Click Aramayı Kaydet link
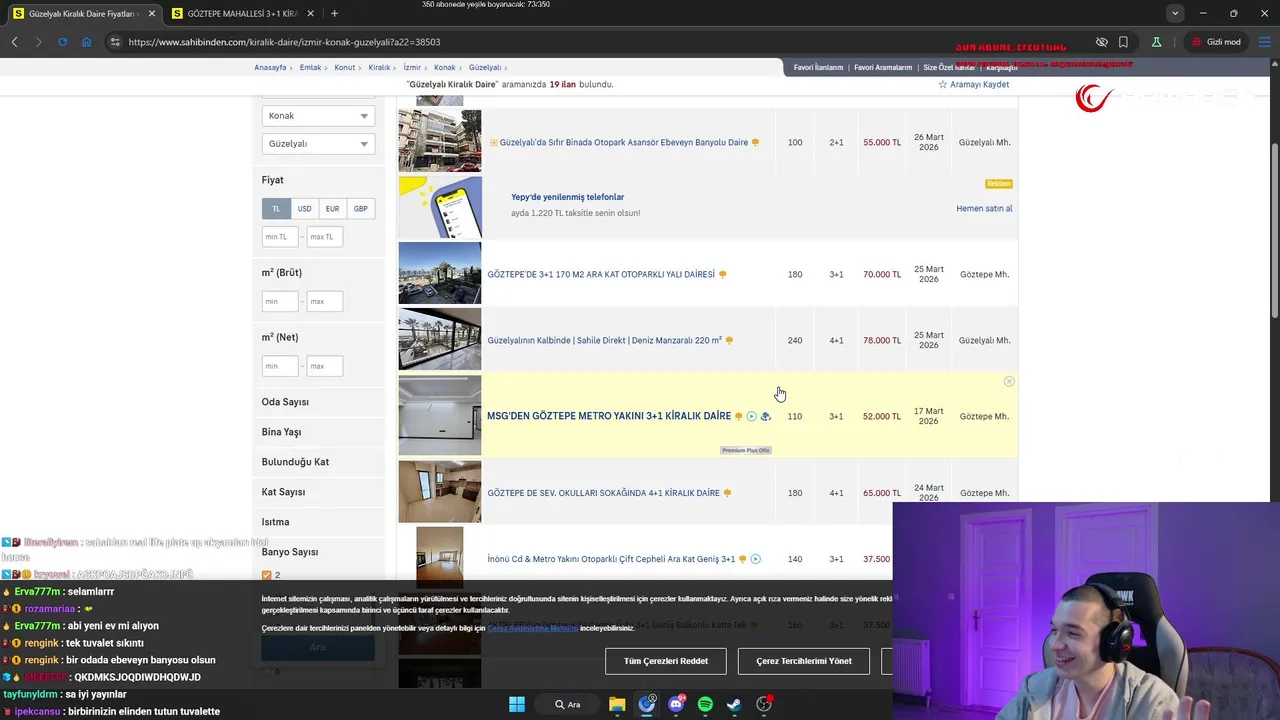1280x720 pixels. coord(979,84)
